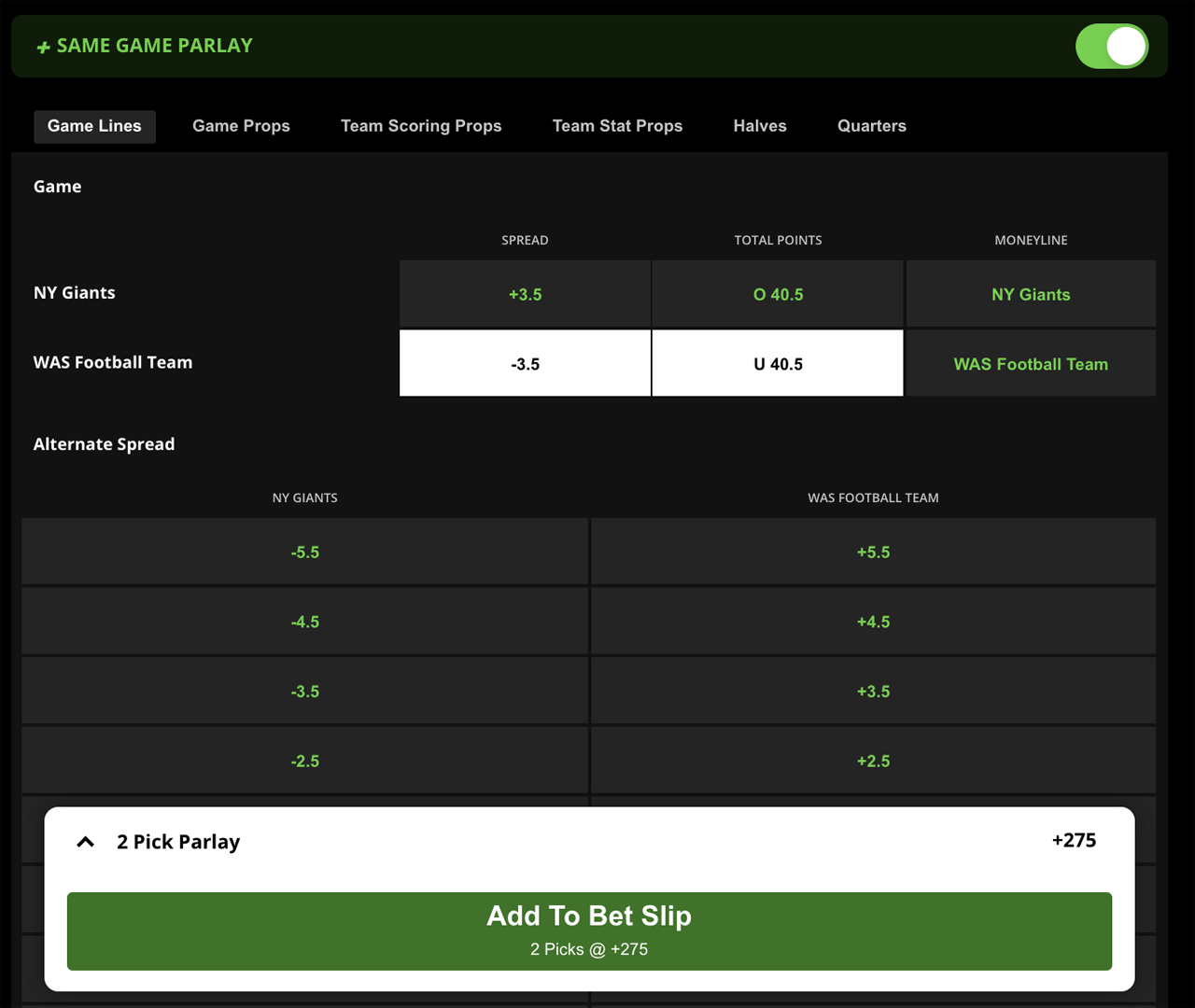Select WAS Football Team alternate spread +2.5
Screen dimensions: 1195x1008
tap(873, 761)
